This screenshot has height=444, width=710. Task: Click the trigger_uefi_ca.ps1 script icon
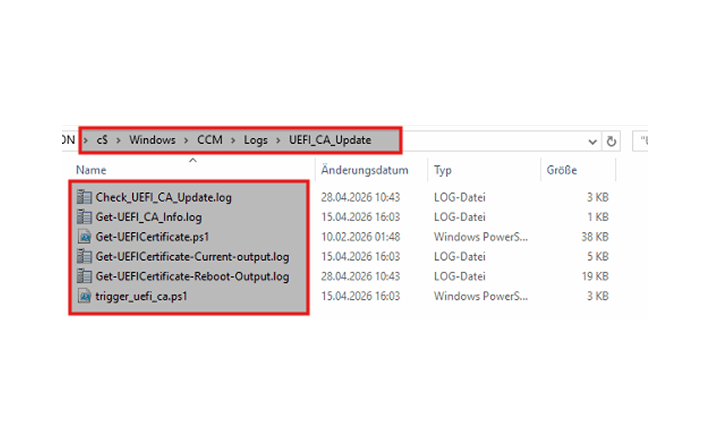(84, 296)
